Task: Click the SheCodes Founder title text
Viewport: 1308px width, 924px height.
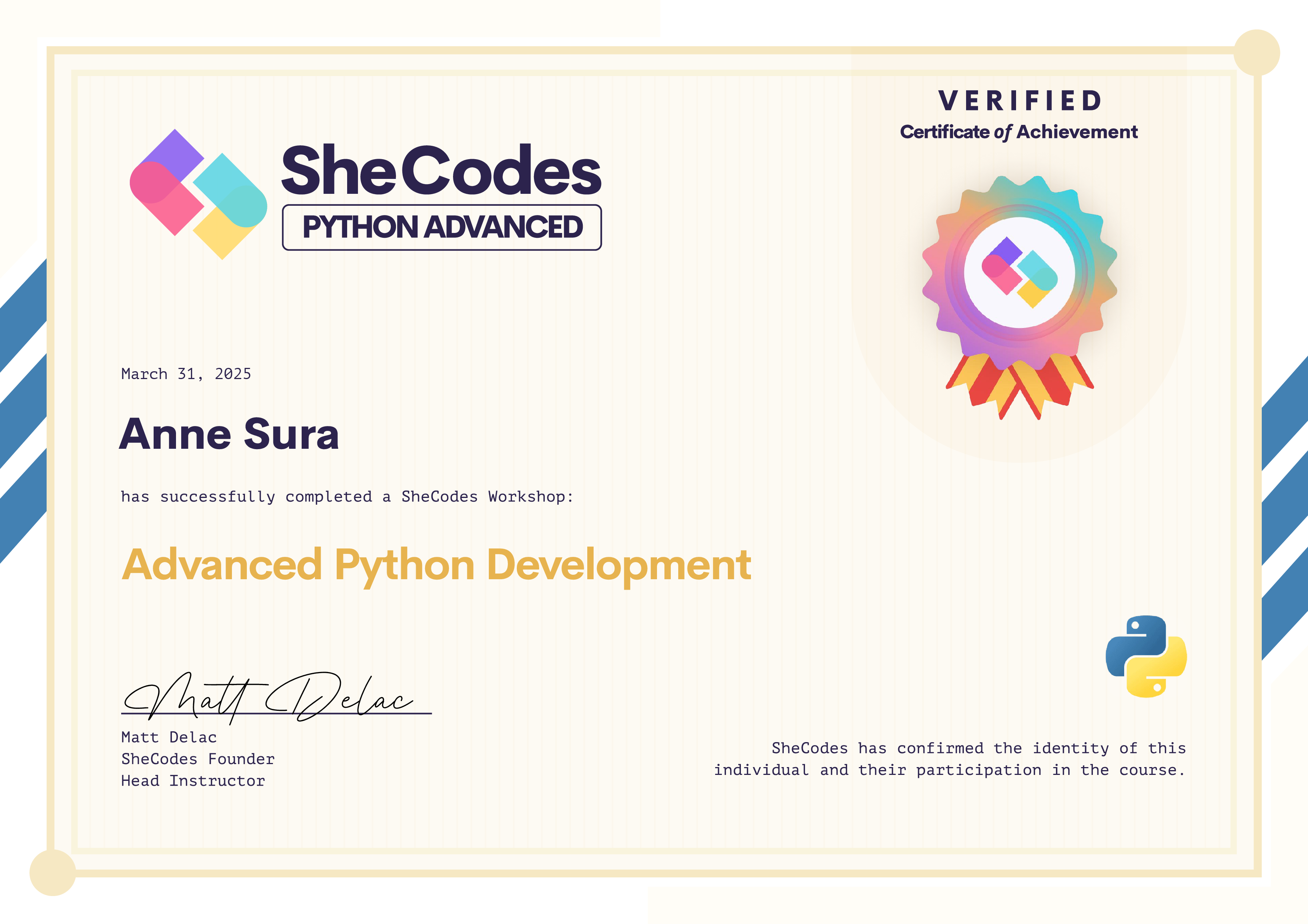Action: coord(198,759)
